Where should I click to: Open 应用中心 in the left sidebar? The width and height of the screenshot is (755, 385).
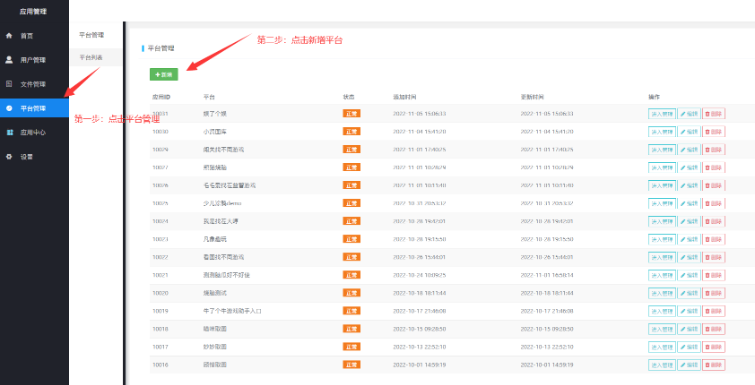pyautogui.click(x=34, y=132)
